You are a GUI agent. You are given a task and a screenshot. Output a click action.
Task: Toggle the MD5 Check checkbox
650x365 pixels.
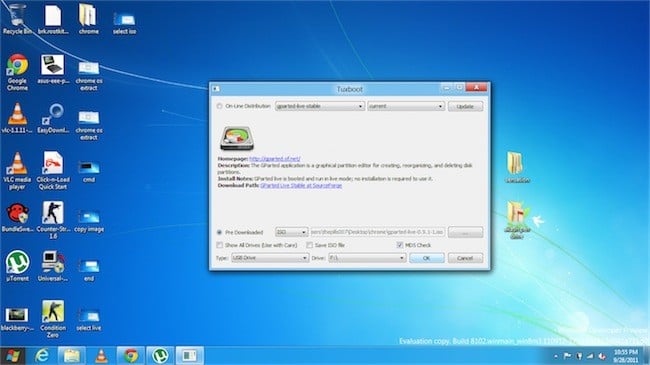tap(400, 245)
